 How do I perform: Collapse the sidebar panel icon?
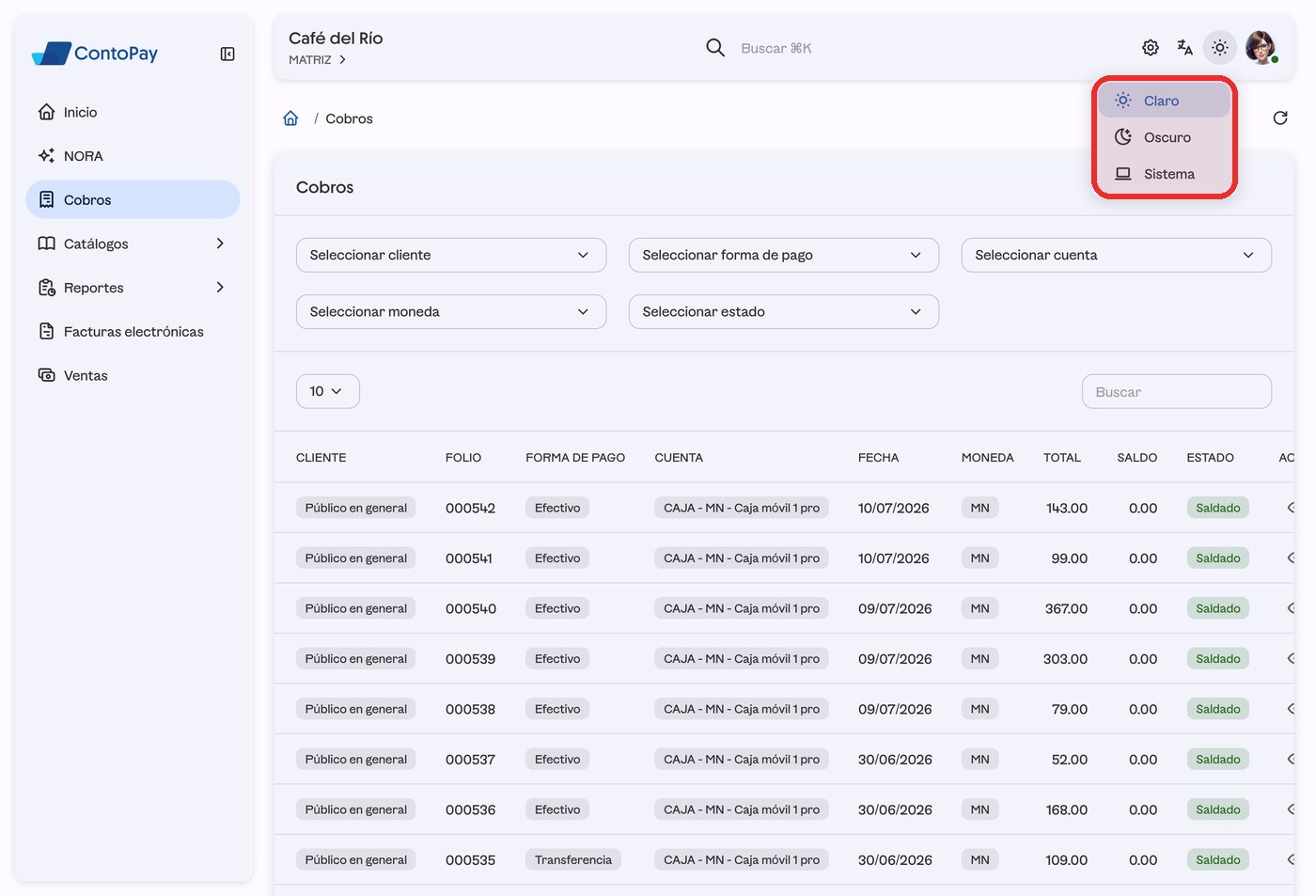[x=227, y=54]
